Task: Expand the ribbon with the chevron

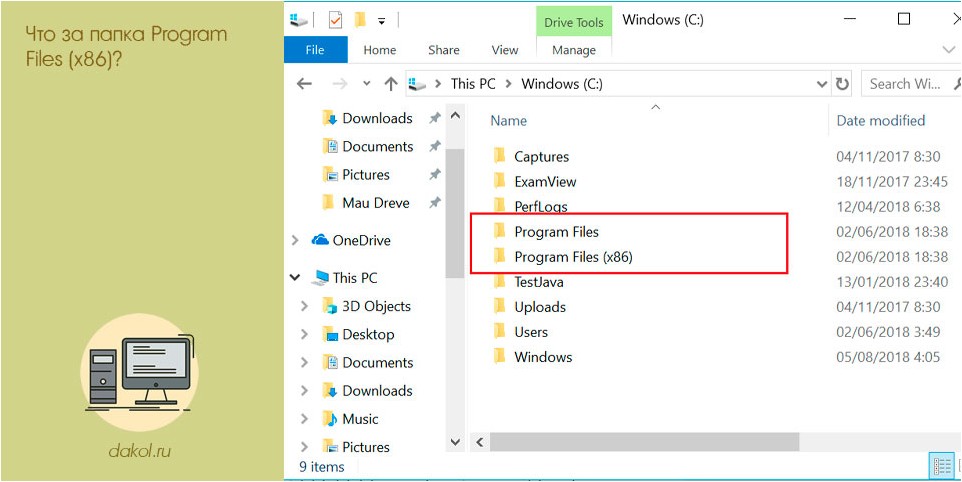Action: pyautogui.click(x=949, y=50)
